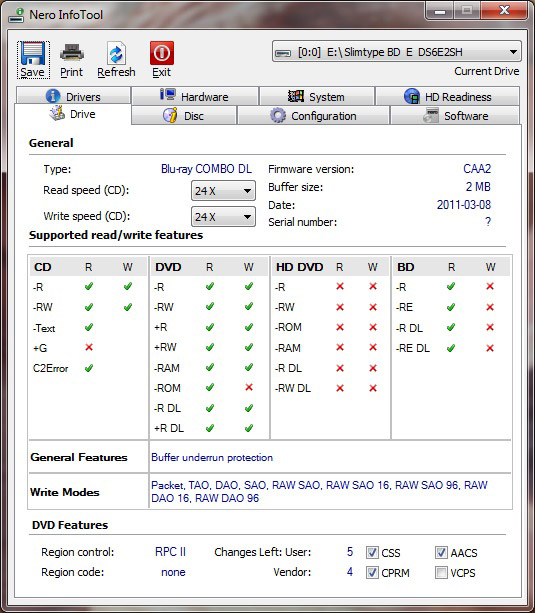Click the green check for C2Error read

pyautogui.click(x=89, y=368)
